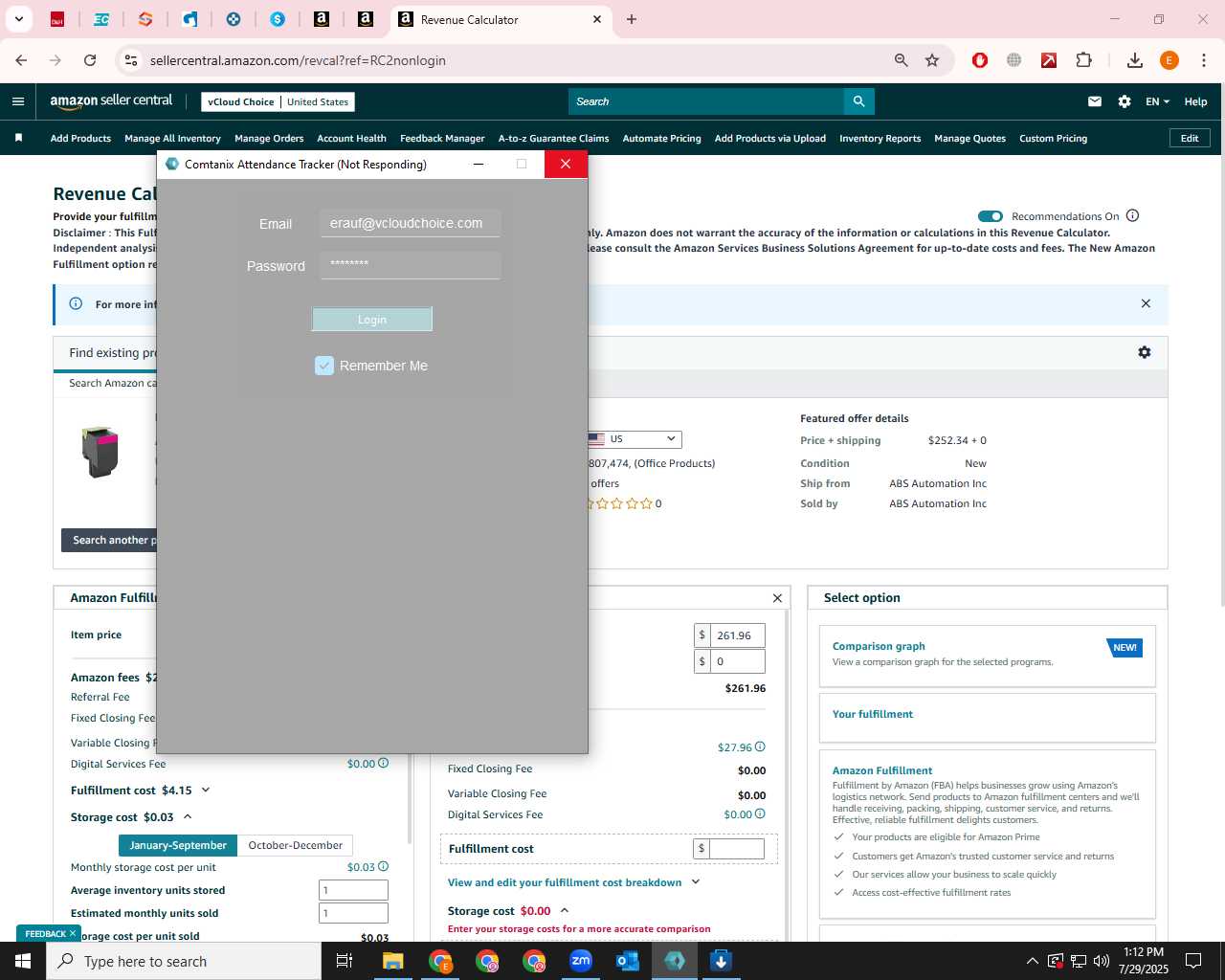The width and height of the screenshot is (1225, 980).
Task: Click the Edit button in navigation bar
Action: tap(1190, 138)
